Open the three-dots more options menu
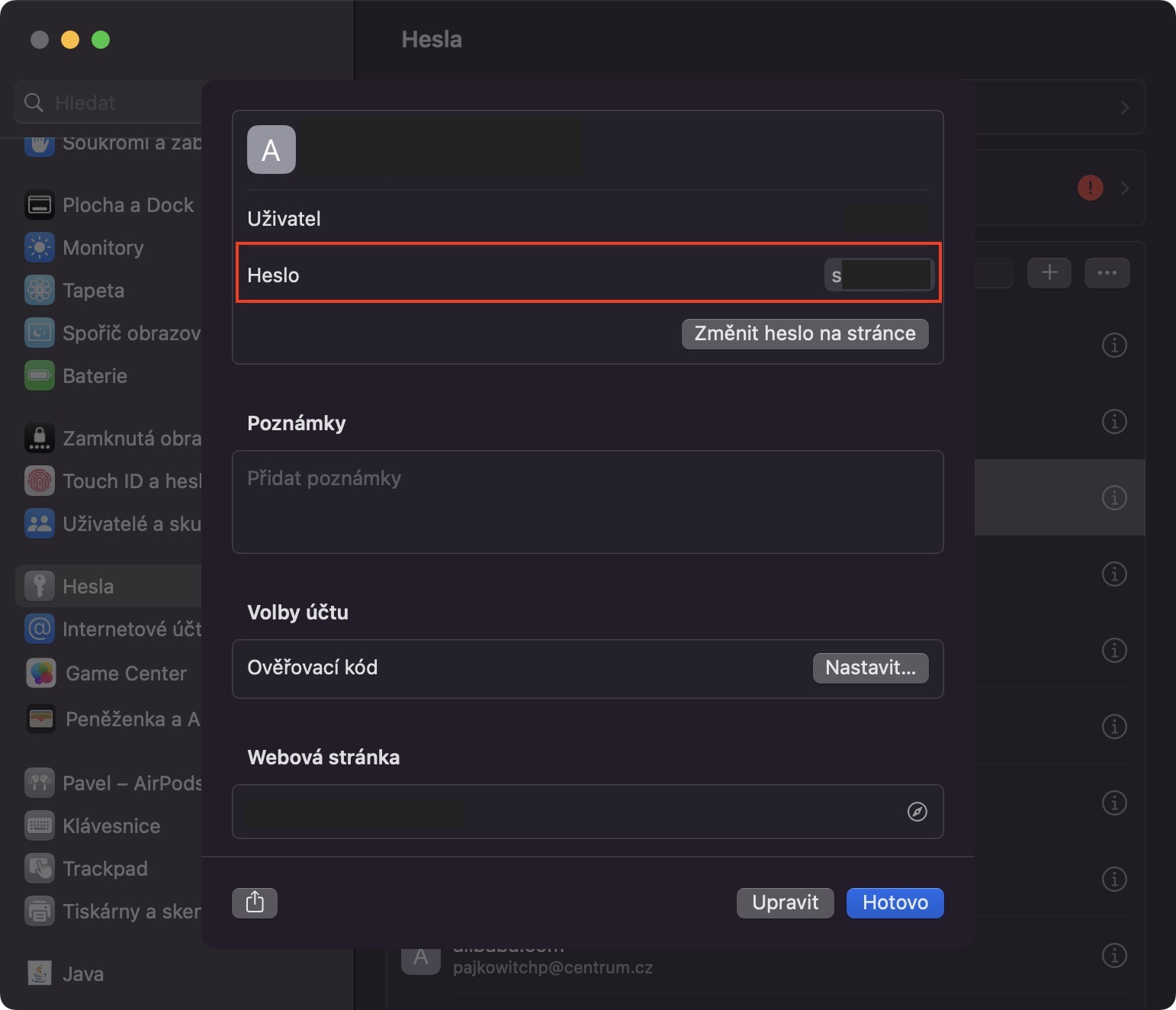This screenshot has height=1010, width=1176. click(1107, 272)
